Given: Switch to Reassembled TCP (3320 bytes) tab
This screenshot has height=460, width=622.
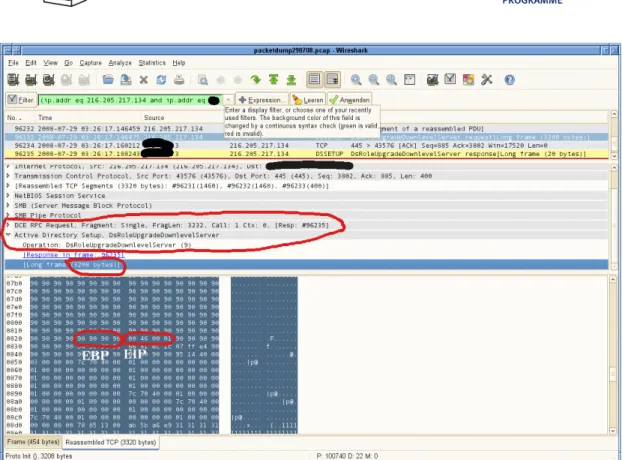Looking at the screenshot, I should [x=111, y=442].
